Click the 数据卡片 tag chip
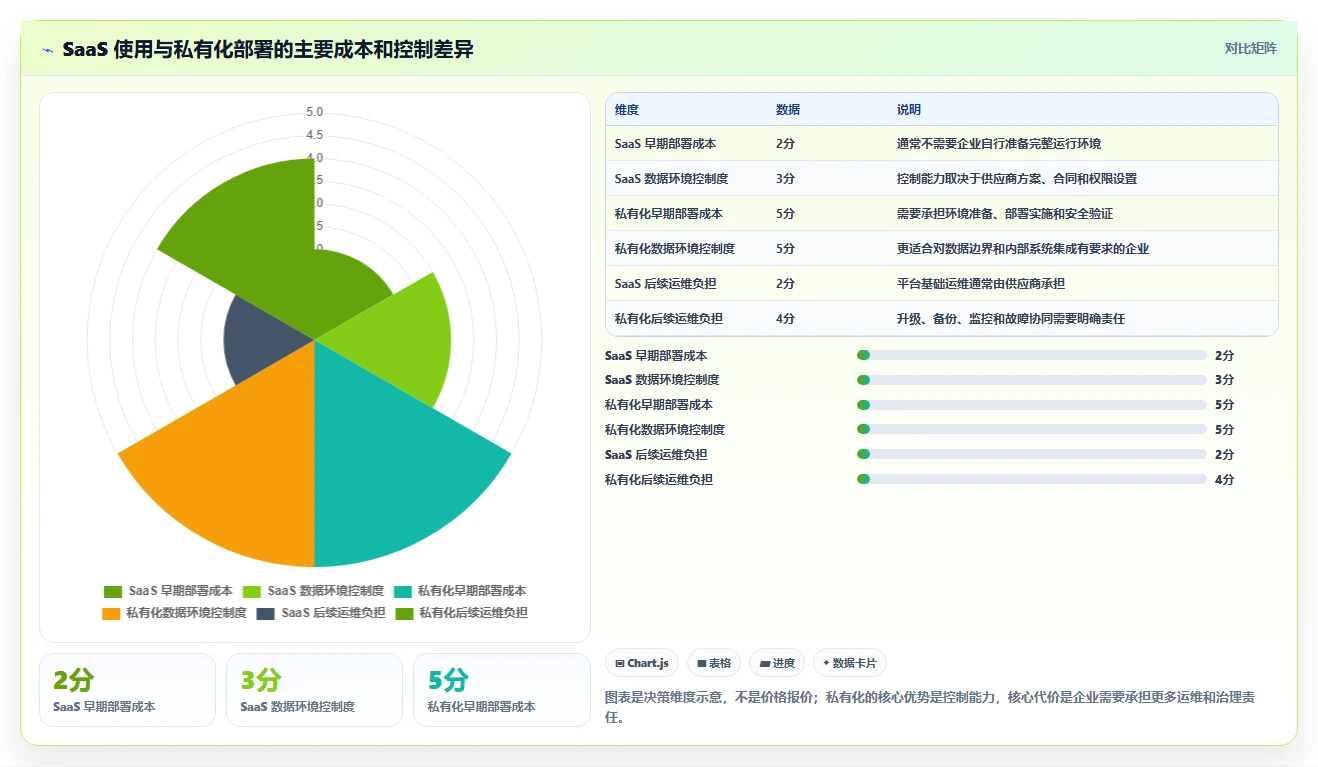1318x767 pixels. (850, 663)
